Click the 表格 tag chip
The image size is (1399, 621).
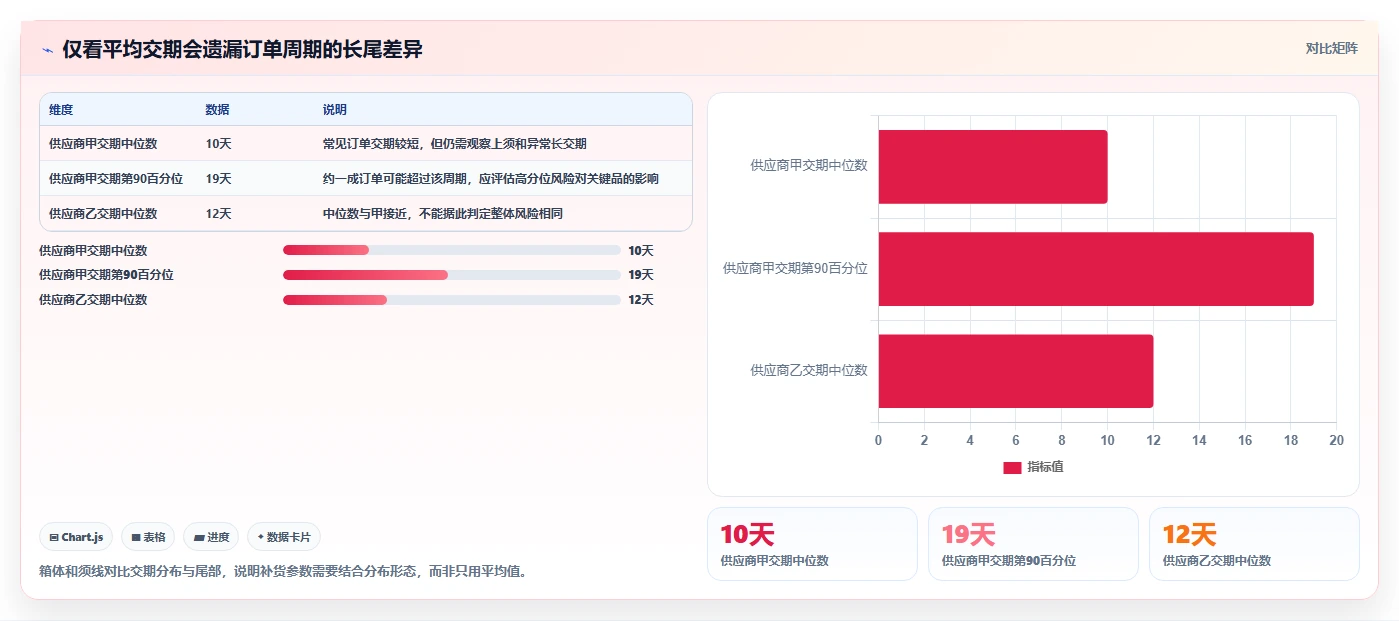(148, 537)
